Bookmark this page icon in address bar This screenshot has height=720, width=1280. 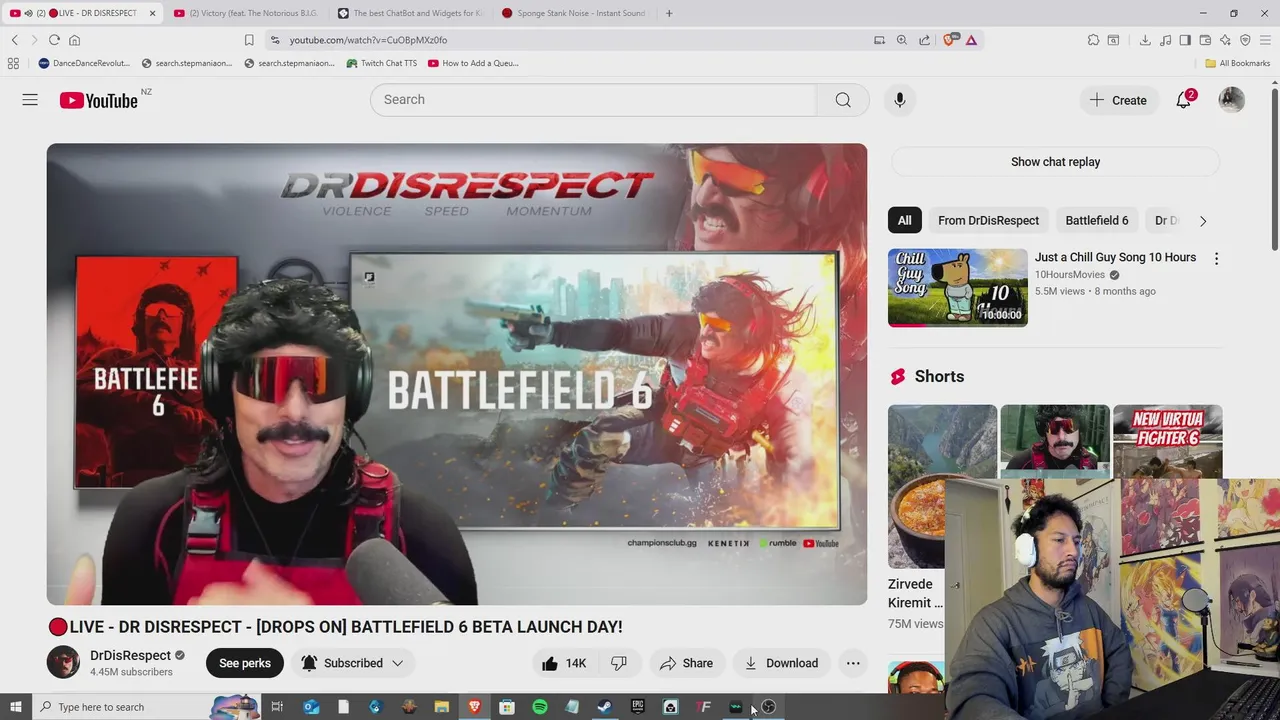tap(249, 40)
